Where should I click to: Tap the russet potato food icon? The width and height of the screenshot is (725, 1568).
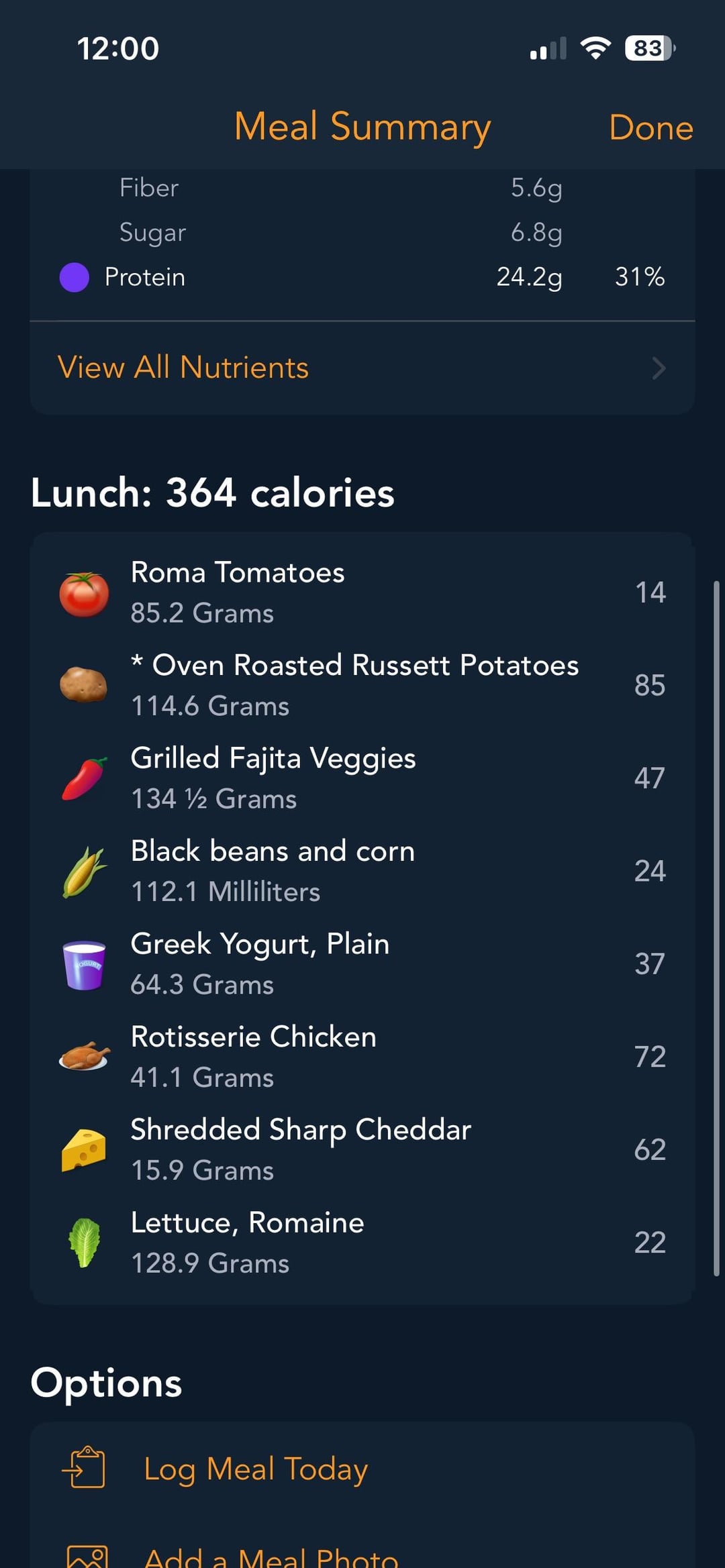point(84,685)
